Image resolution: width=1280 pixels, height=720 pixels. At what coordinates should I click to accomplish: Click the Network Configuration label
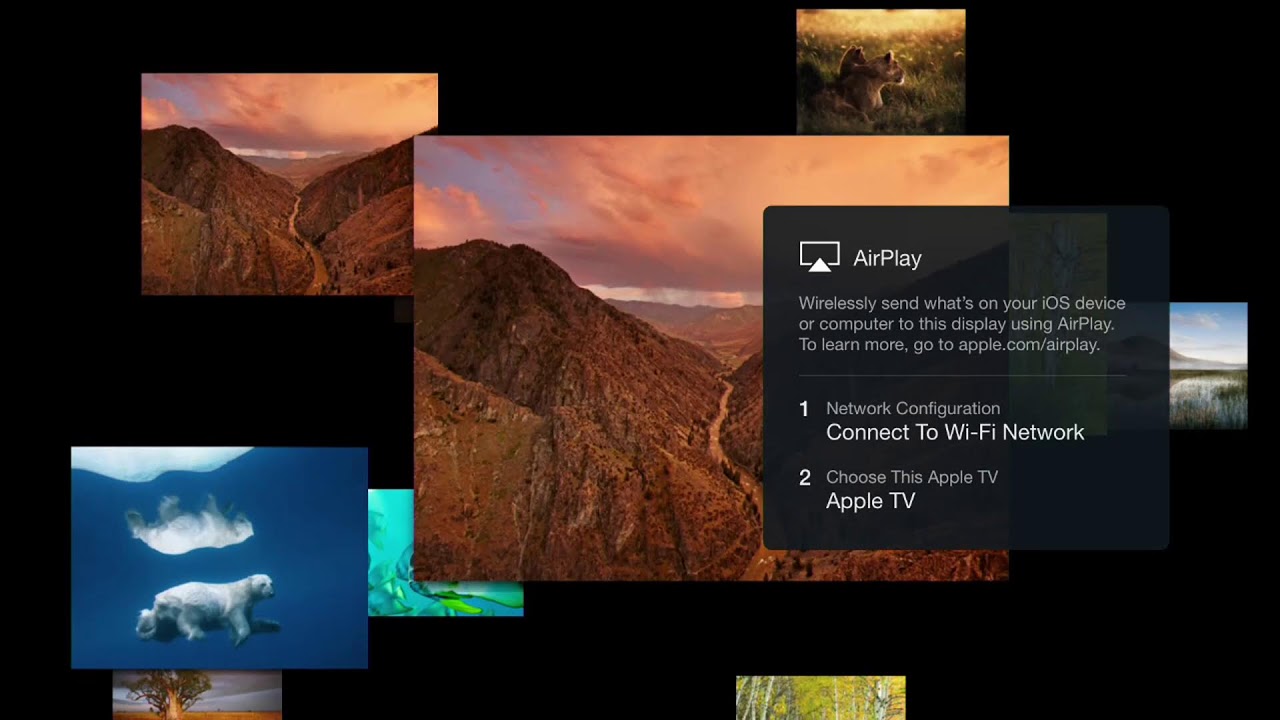[x=913, y=408]
